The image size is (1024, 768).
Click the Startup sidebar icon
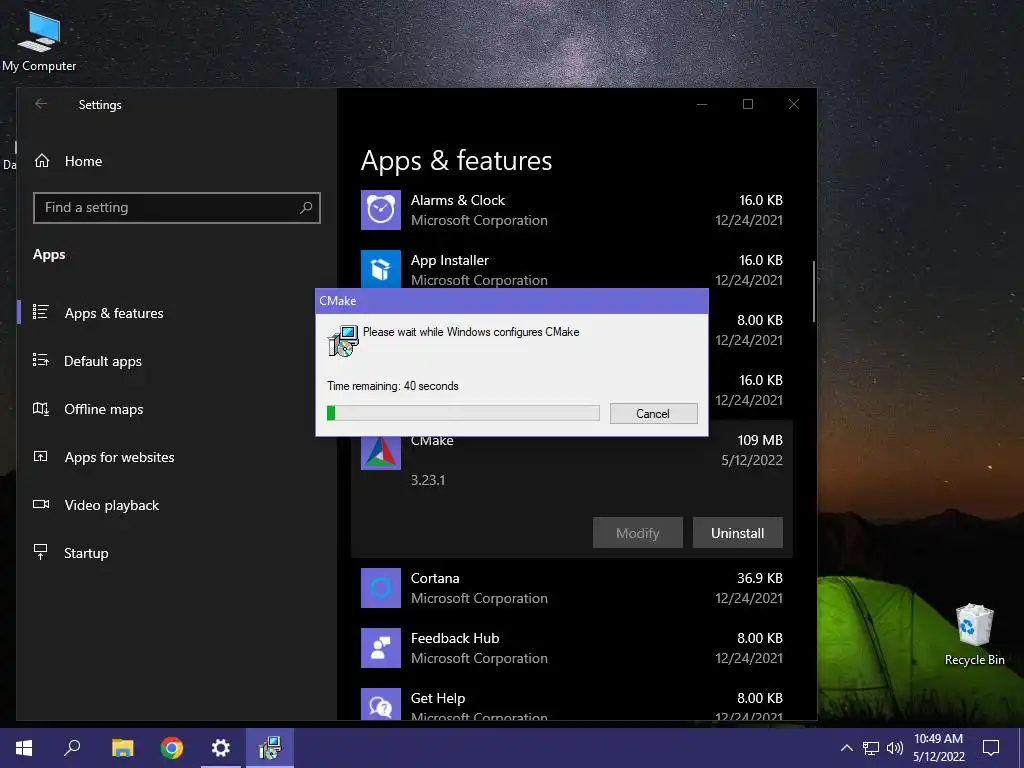click(x=40, y=552)
